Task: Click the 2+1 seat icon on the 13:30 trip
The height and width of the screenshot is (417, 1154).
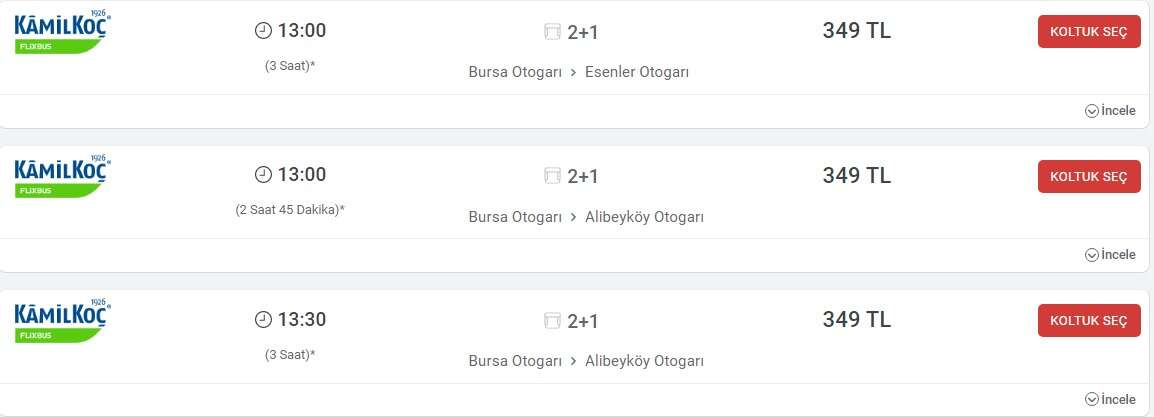Action: click(x=552, y=321)
